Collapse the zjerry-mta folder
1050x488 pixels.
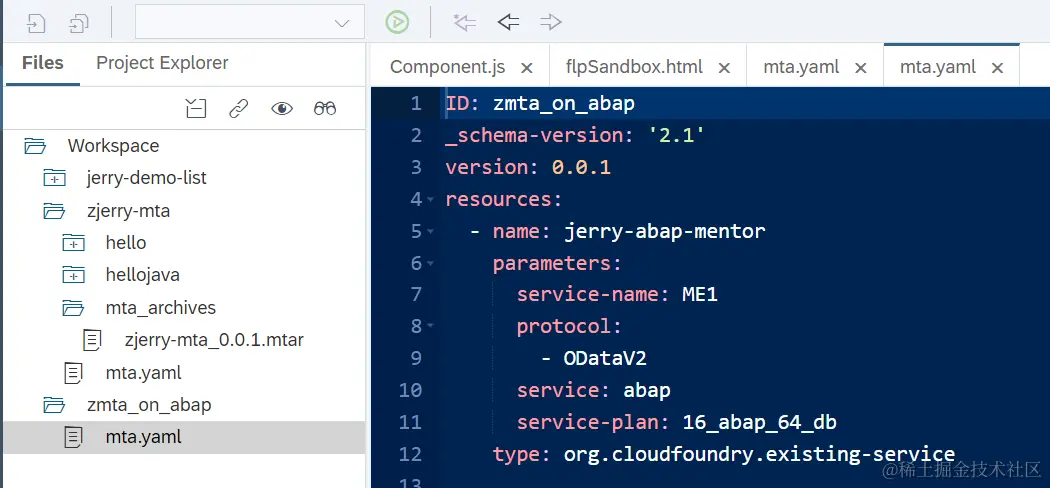tap(54, 211)
